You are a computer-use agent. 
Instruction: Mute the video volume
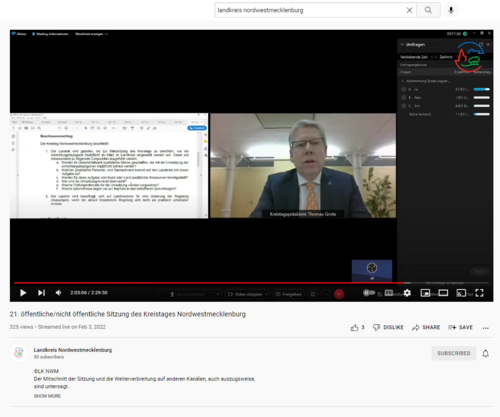(x=59, y=293)
